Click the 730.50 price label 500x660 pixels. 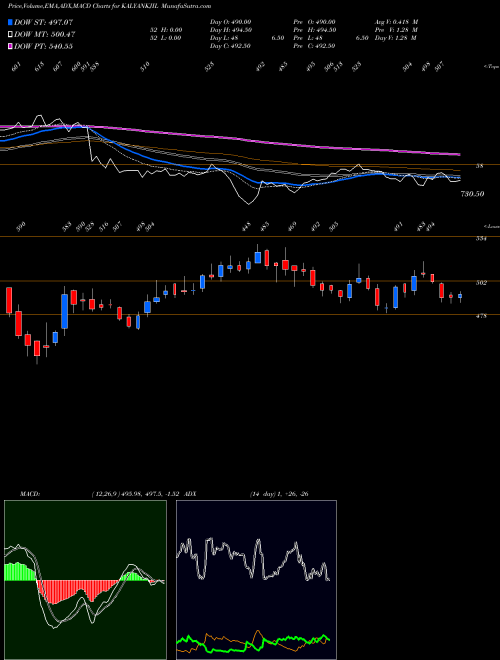point(472,194)
